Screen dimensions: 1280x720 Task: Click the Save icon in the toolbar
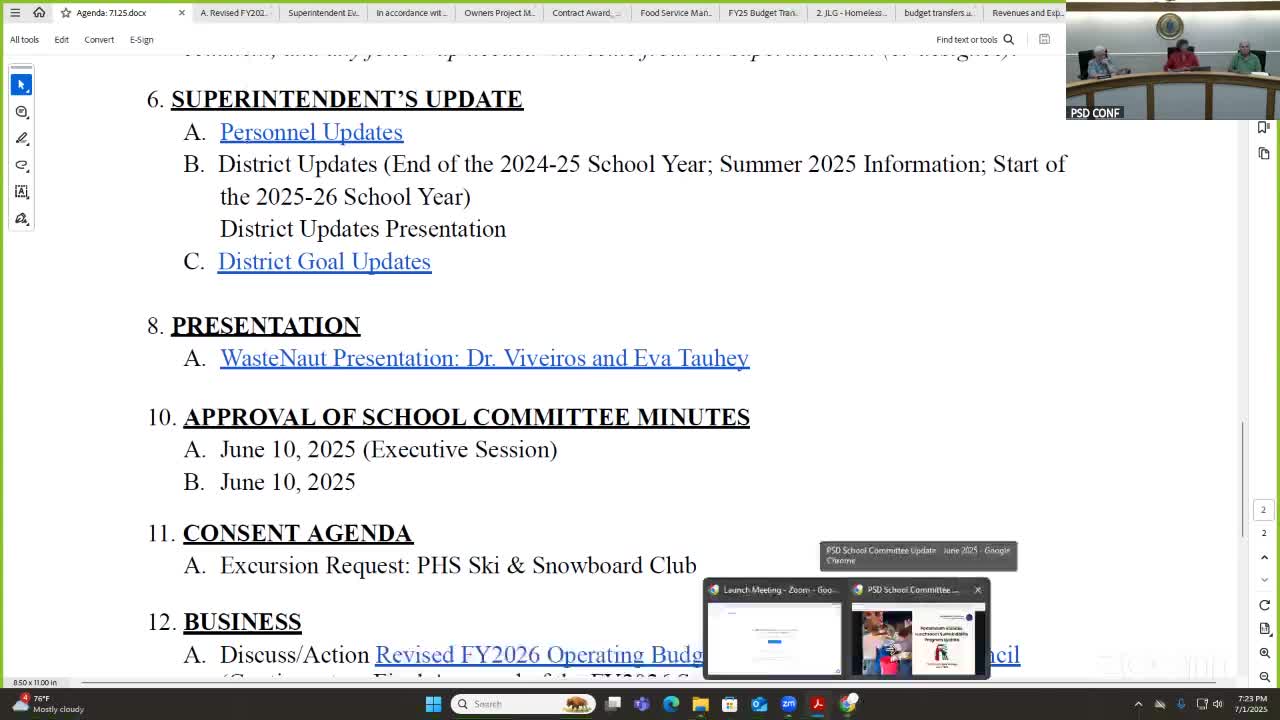tap(1044, 40)
